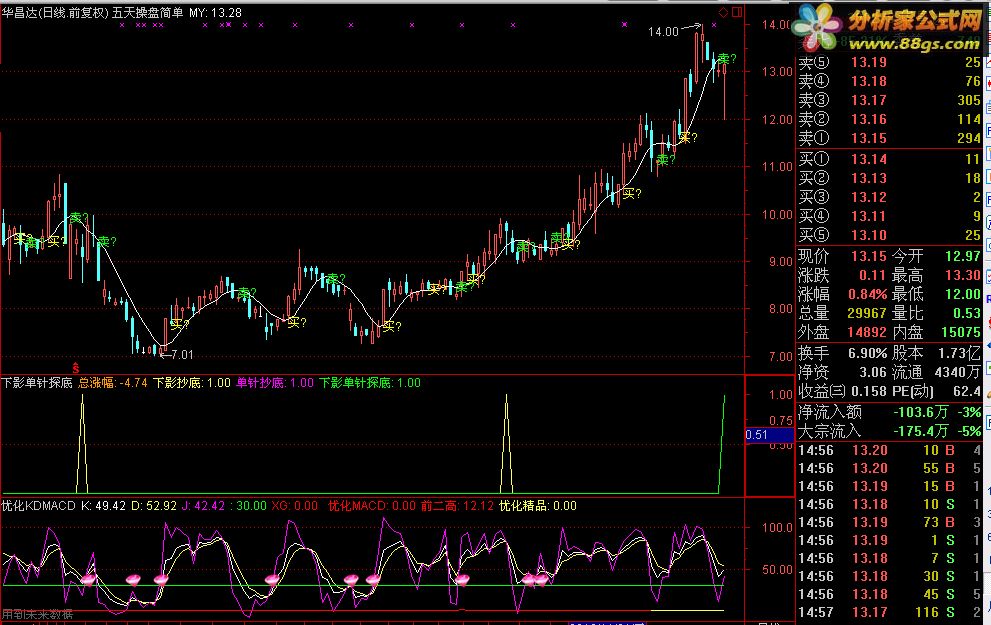Select the 买③ 13.12 order row
Viewport: 991px width, 625px height.
point(889,197)
